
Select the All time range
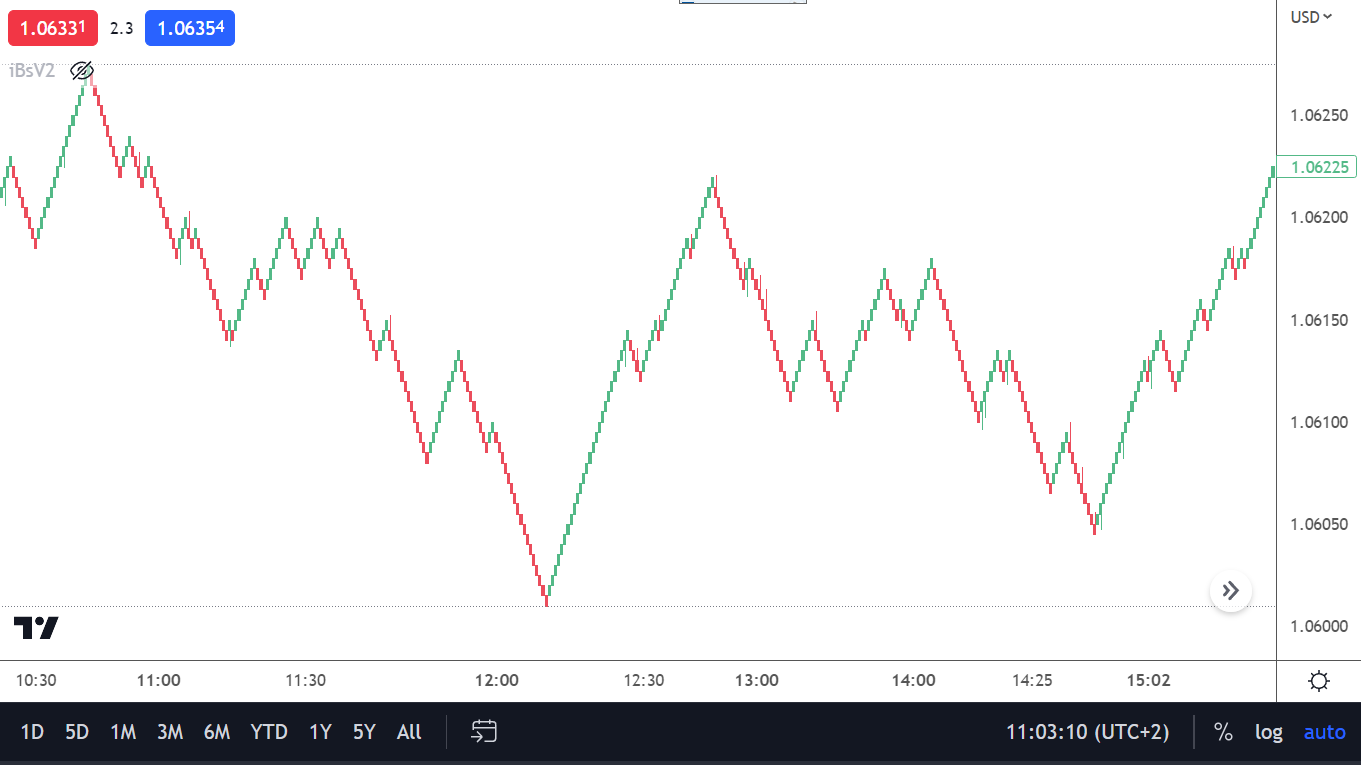[409, 732]
